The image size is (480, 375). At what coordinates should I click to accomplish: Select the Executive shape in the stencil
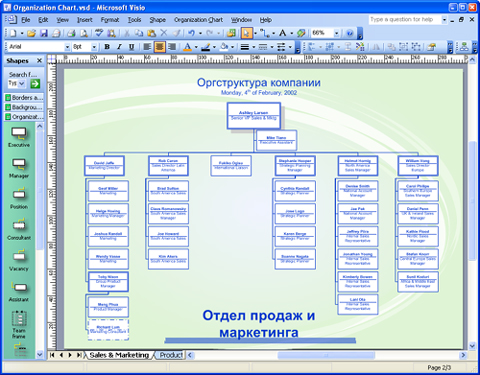(x=19, y=137)
